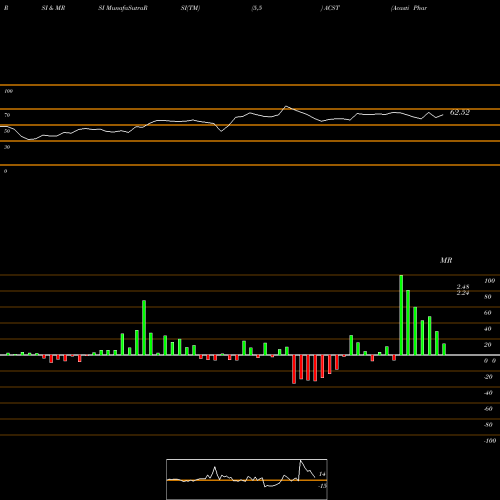This screenshot has width=500, height=500.
Task: Click the RSI axis label 70
Action: pyautogui.click(x=7, y=115)
